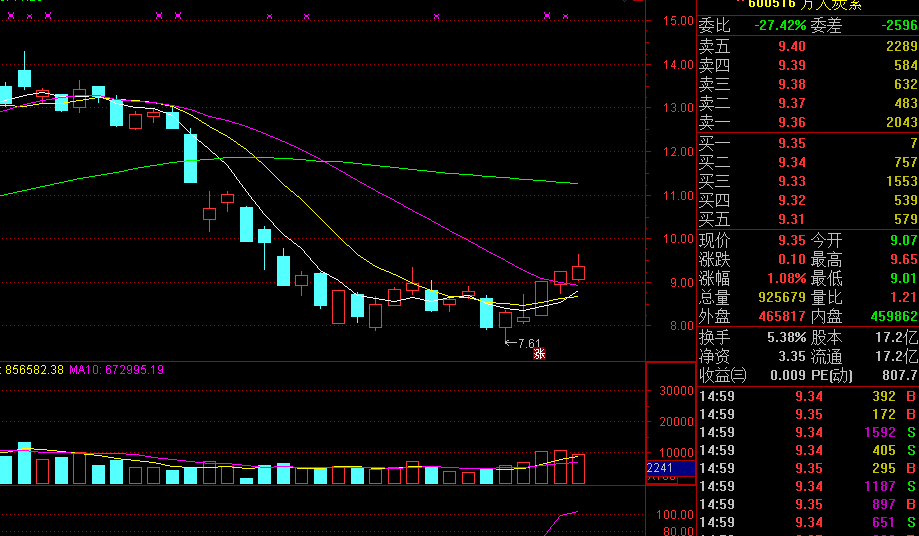Screen dimensions: 919x536
Task: Select the 14:59 trade of 651 S
Action: (x=808, y=522)
